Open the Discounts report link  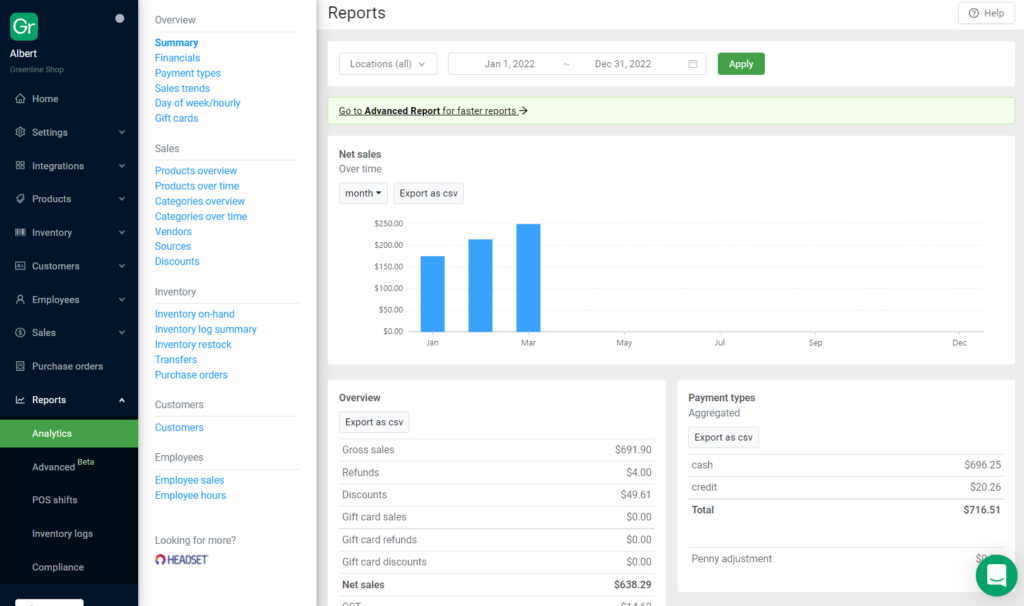coord(177,261)
